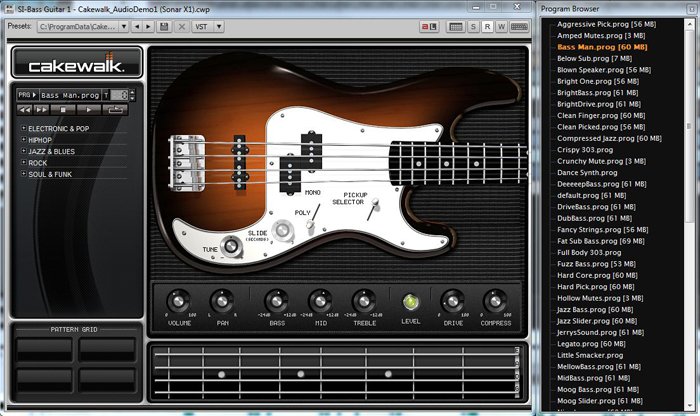The height and width of the screenshot is (416, 700).
Task: Delete the preset with the X icon
Action: 182,27
